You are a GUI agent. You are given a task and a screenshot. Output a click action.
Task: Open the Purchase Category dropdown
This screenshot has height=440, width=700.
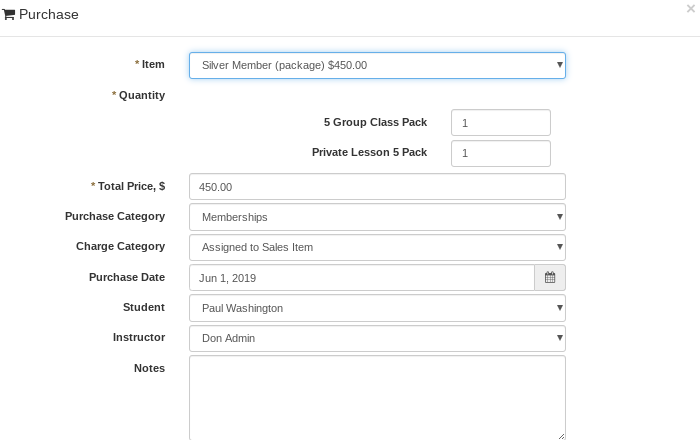[x=377, y=217]
